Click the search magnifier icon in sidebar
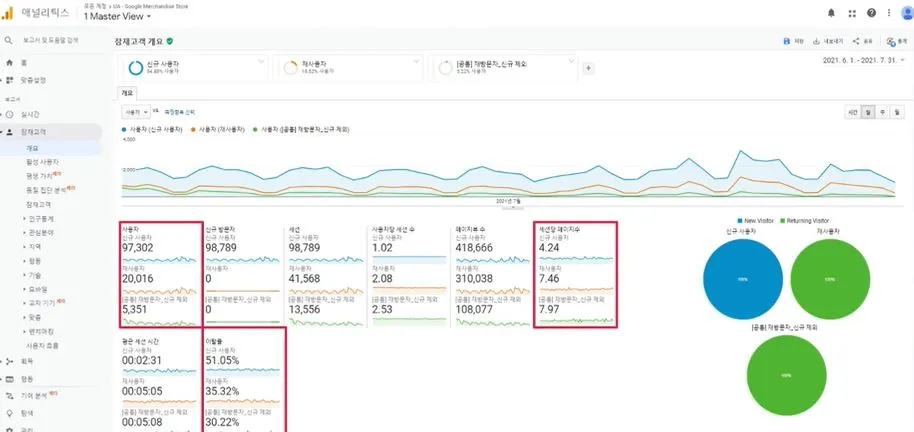 [9, 40]
